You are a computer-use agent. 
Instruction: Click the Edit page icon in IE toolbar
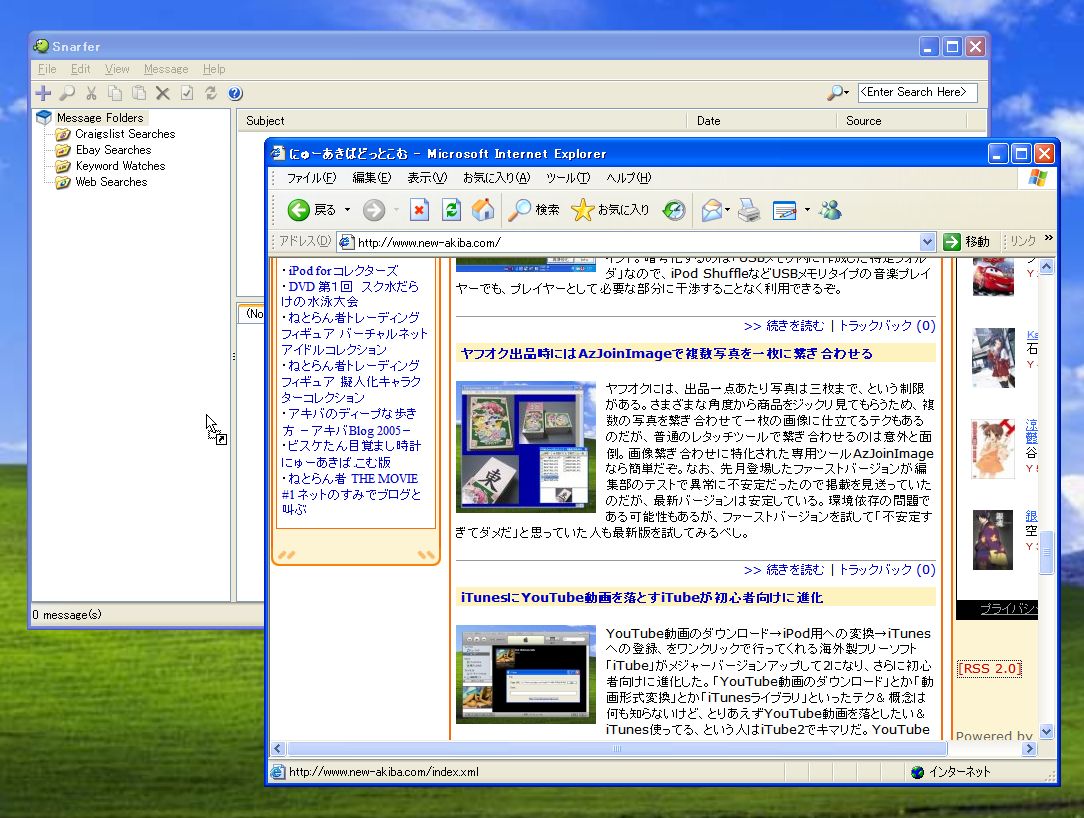click(785, 210)
